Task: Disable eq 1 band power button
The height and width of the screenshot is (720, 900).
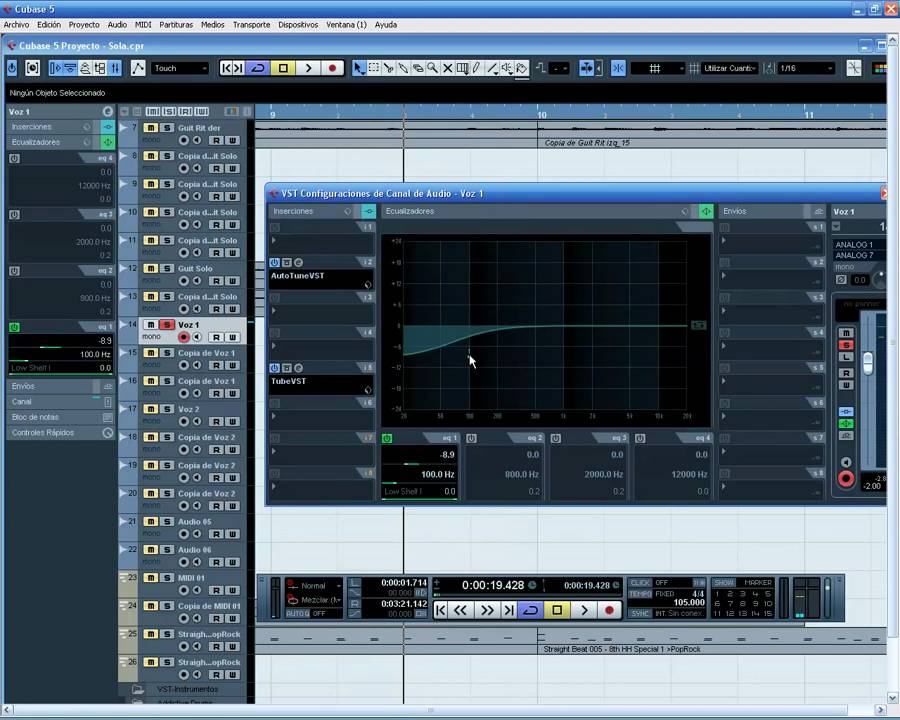Action: pos(387,439)
